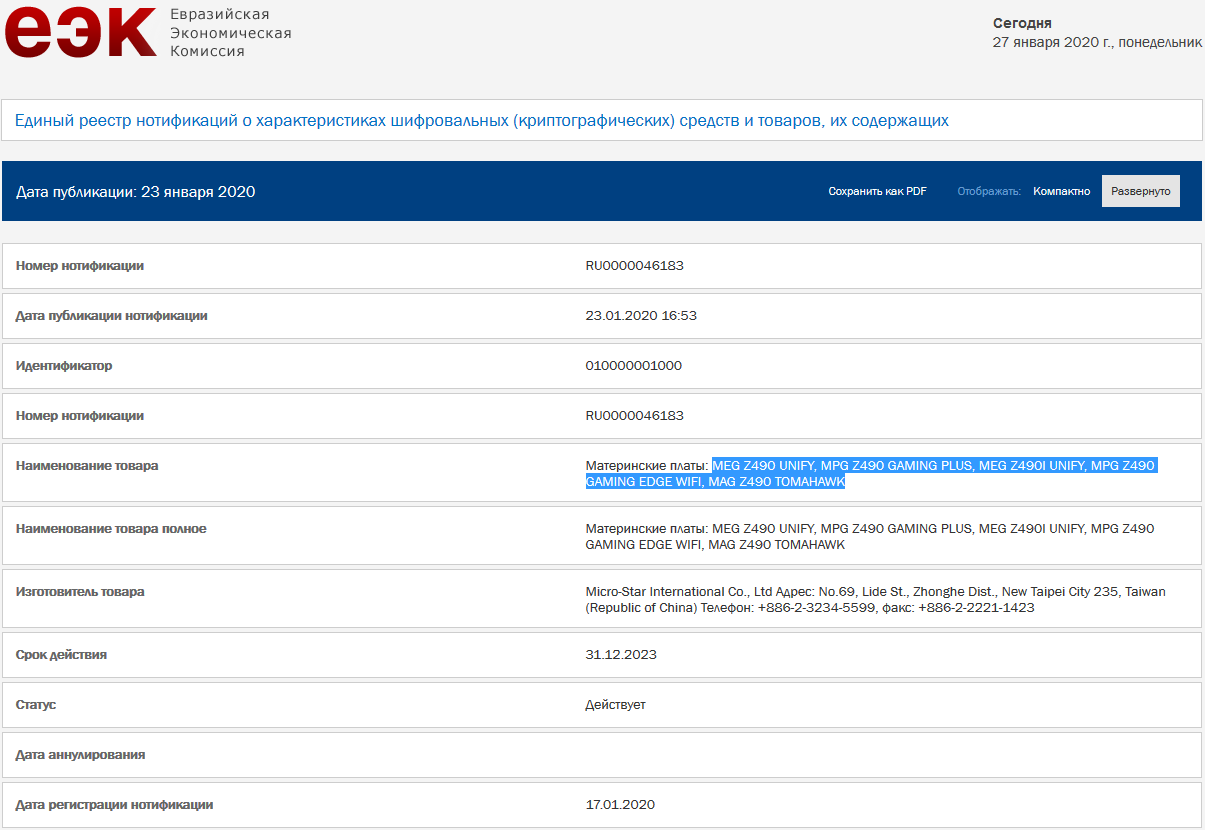Switch display mode to "Компактно"

click(x=1062, y=191)
